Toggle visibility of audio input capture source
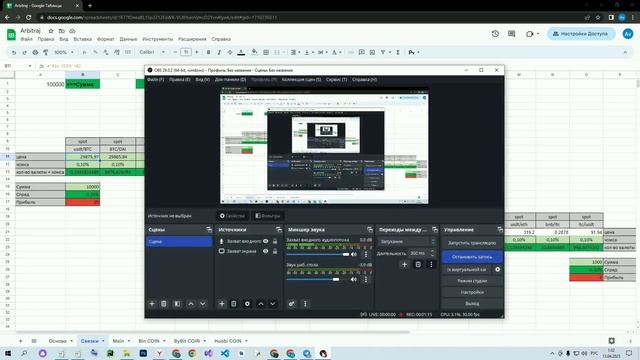640x360 pixels. click(x=266, y=241)
